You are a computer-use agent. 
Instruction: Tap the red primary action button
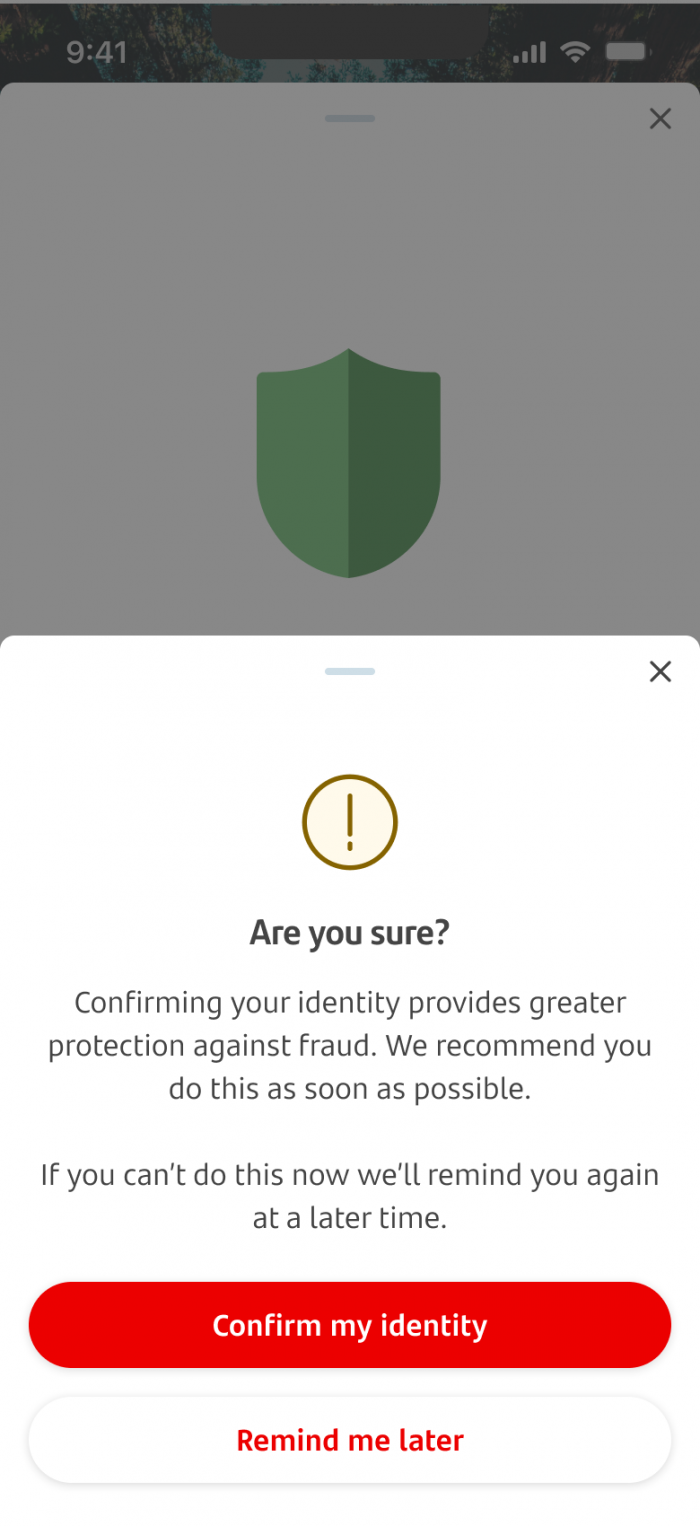(x=349, y=1325)
